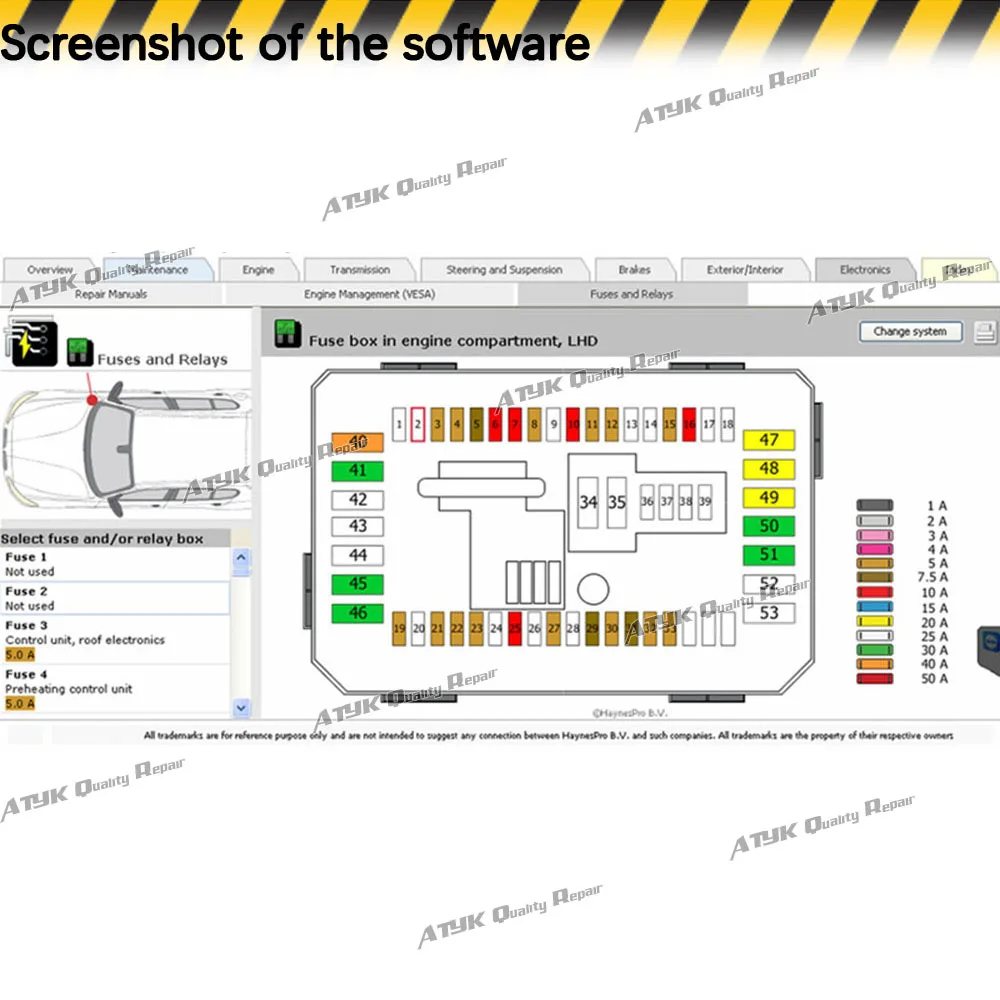Click fuse 19 in bottom row

coord(399,629)
